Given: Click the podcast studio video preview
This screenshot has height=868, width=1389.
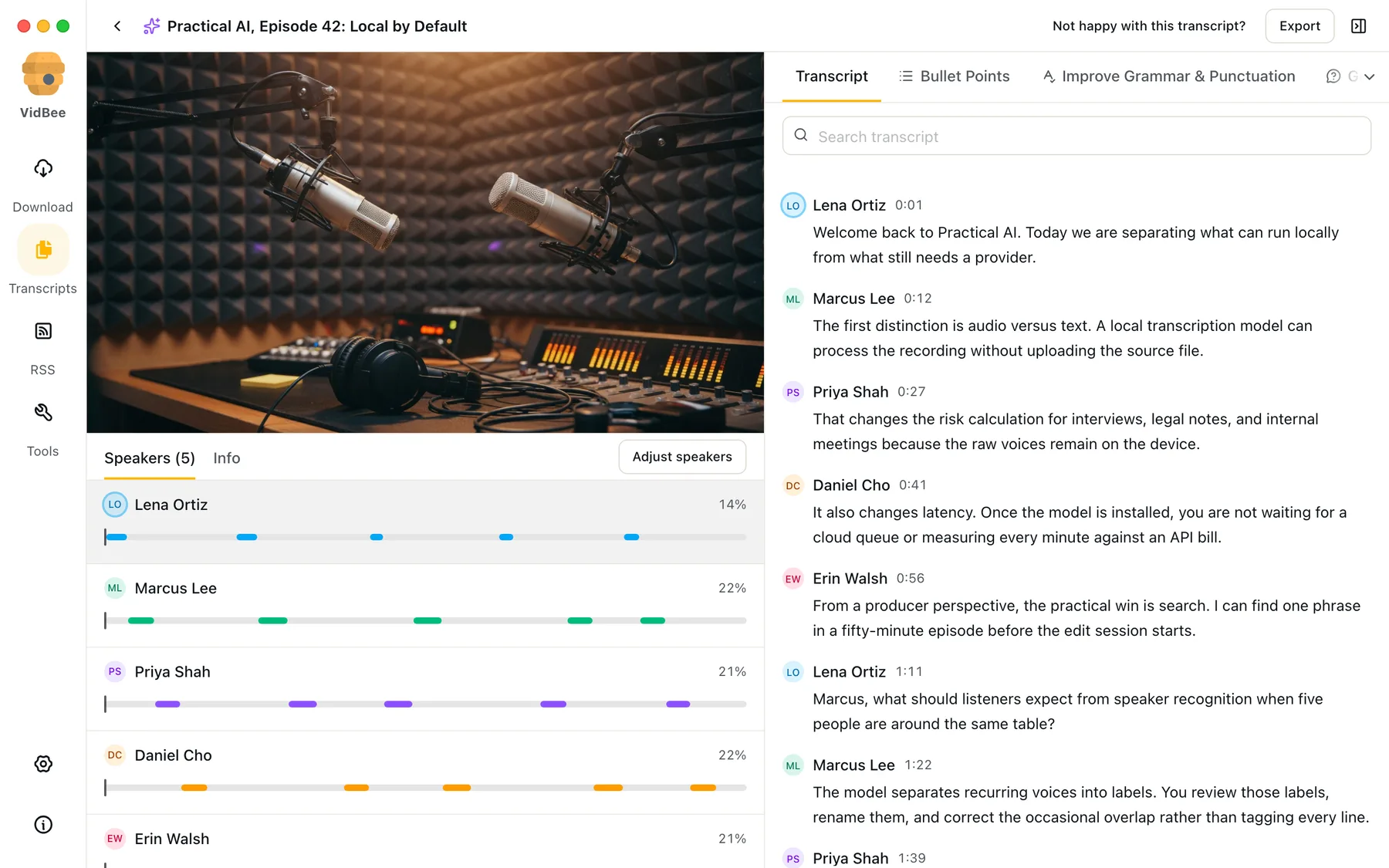Looking at the screenshot, I should click(425, 242).
